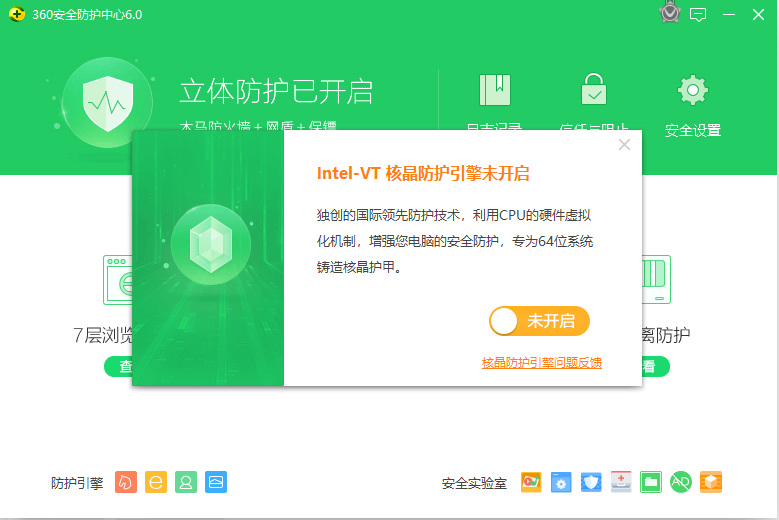Turn on the orange 未开启 switch
Screen dimensions: 779x520
coord(540,321)
